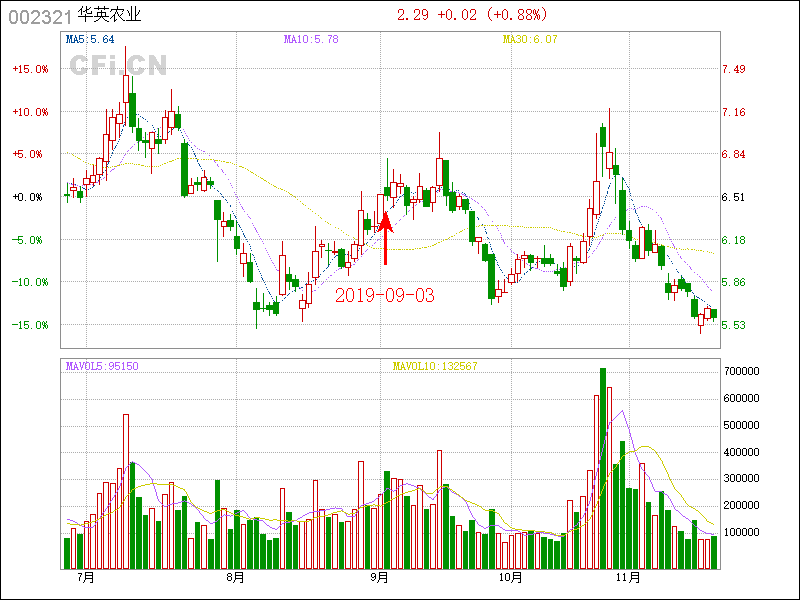Click the 7.16 price axis label
800x600 pixels.
point(733,112)
